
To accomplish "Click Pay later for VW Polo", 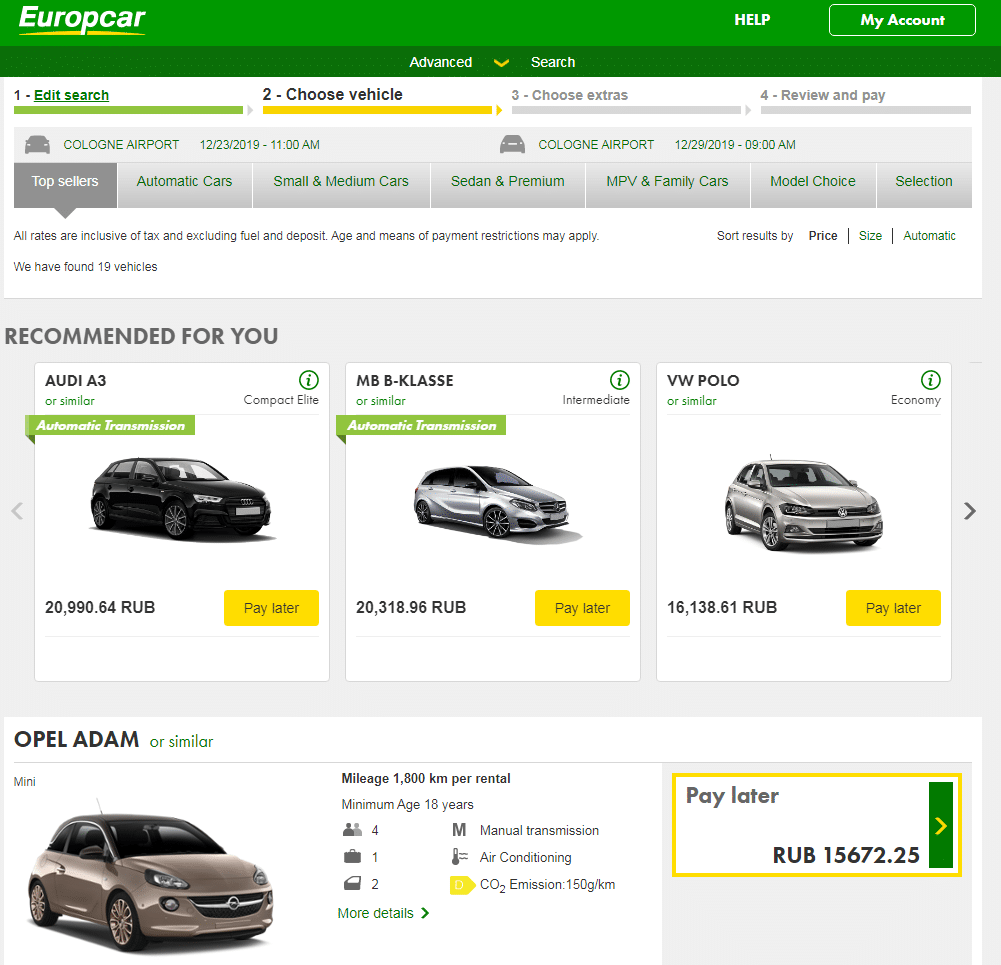I will point(893,608).
